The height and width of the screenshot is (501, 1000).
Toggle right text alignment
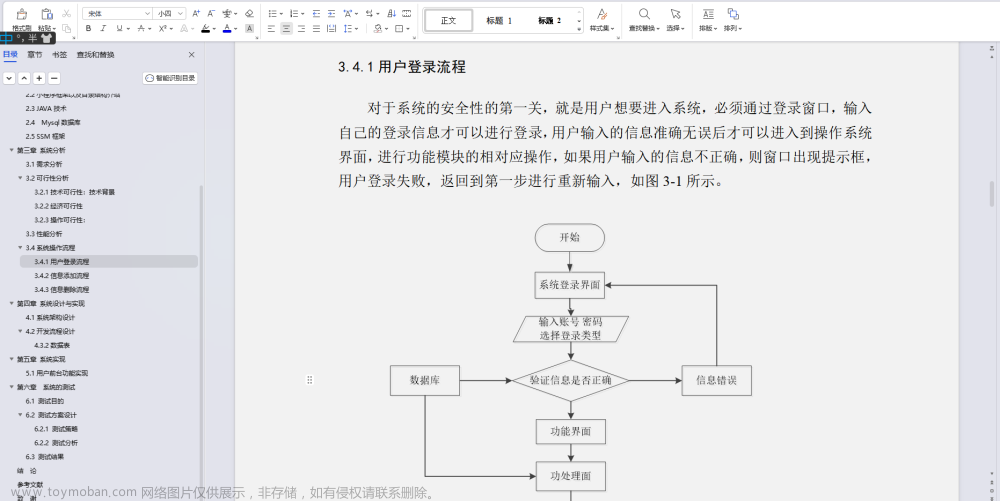click(x=302, y=28)
